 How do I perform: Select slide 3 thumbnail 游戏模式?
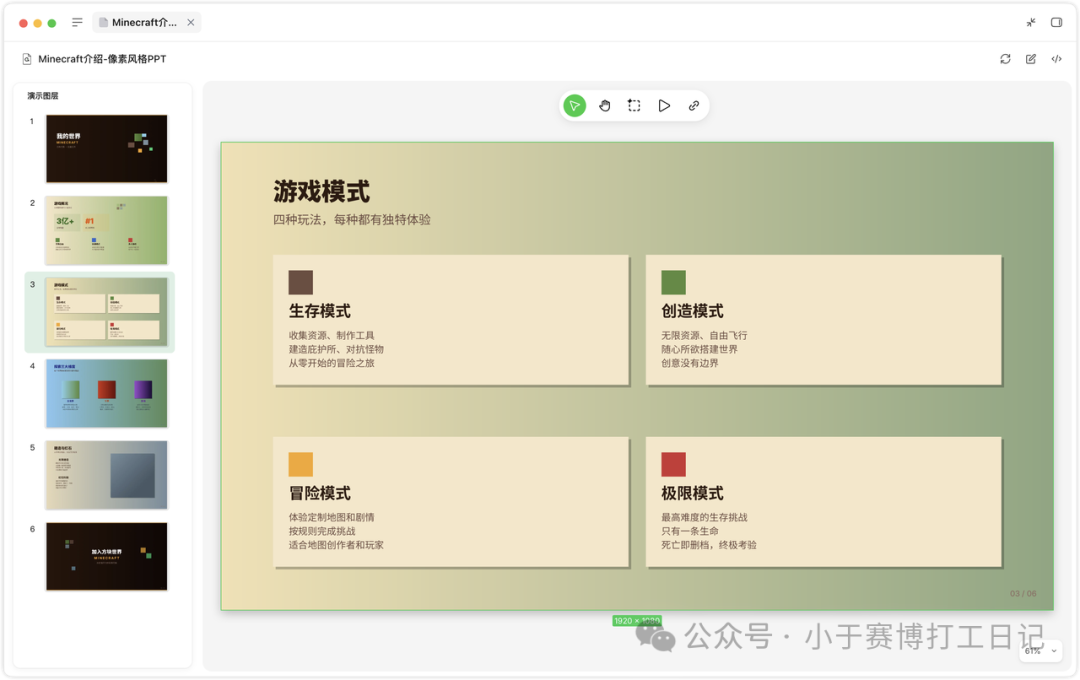point(107,312)
